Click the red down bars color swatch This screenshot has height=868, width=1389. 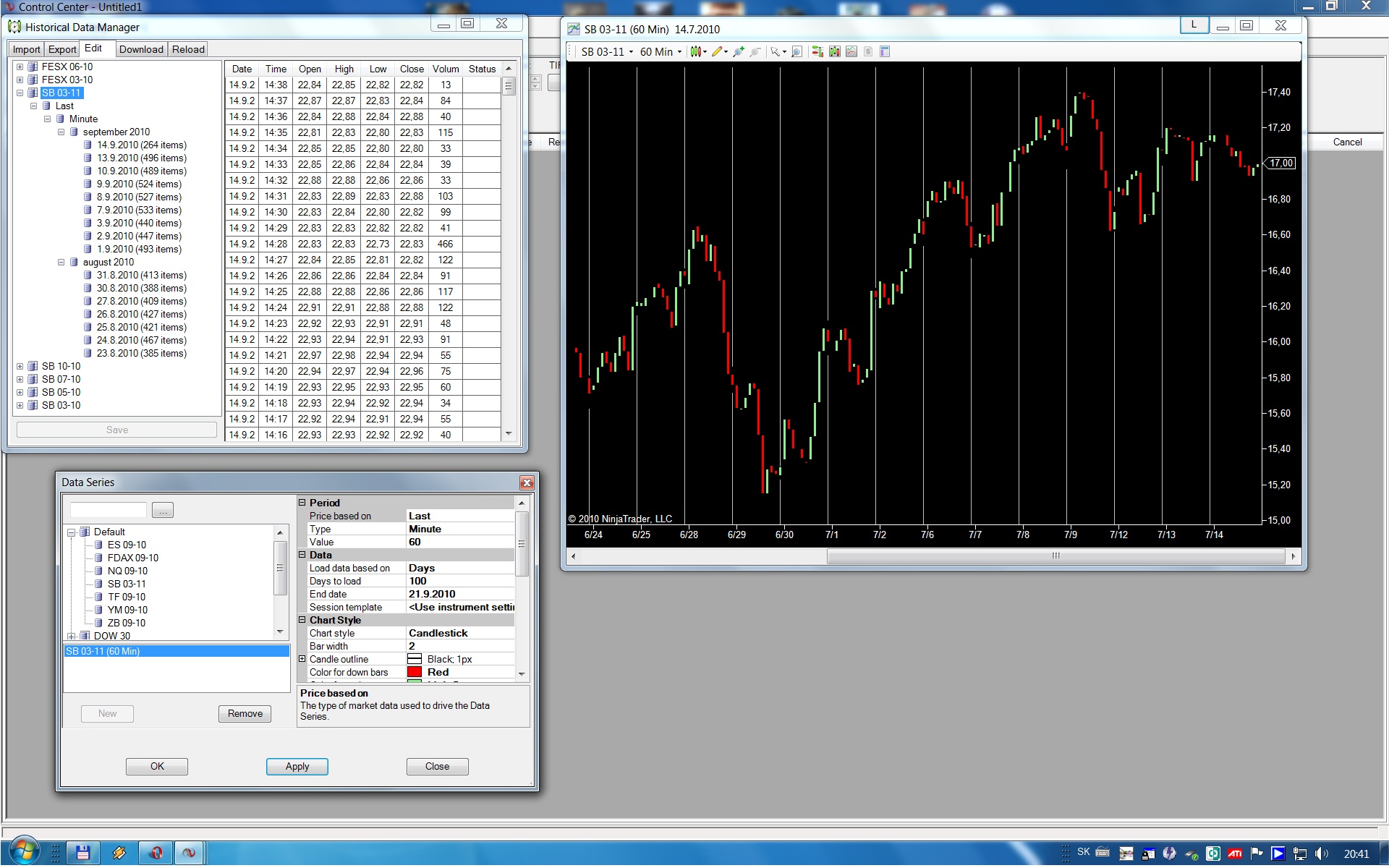click(x=415, y=672)
